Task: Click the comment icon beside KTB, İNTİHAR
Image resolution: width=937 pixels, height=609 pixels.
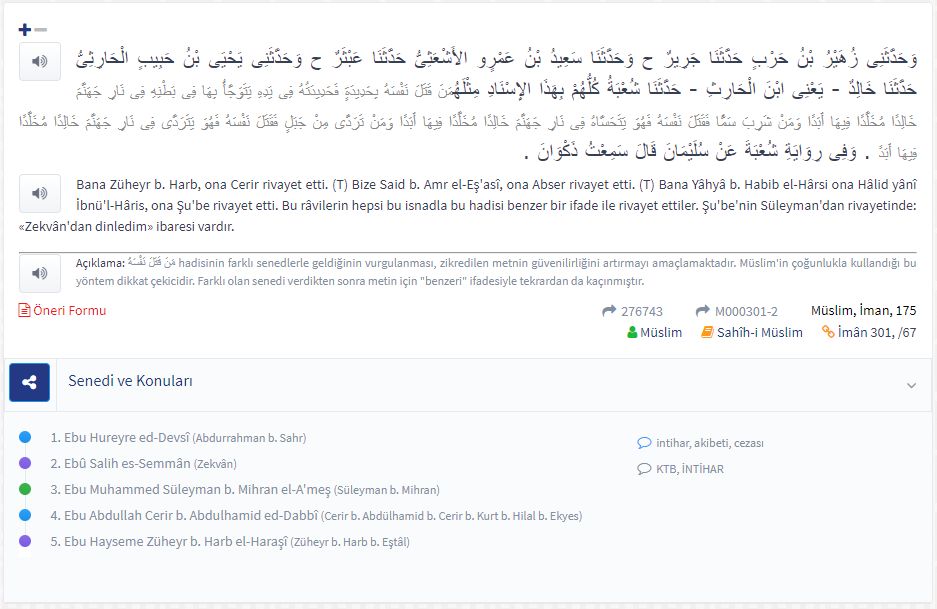Action: (644, 469)
